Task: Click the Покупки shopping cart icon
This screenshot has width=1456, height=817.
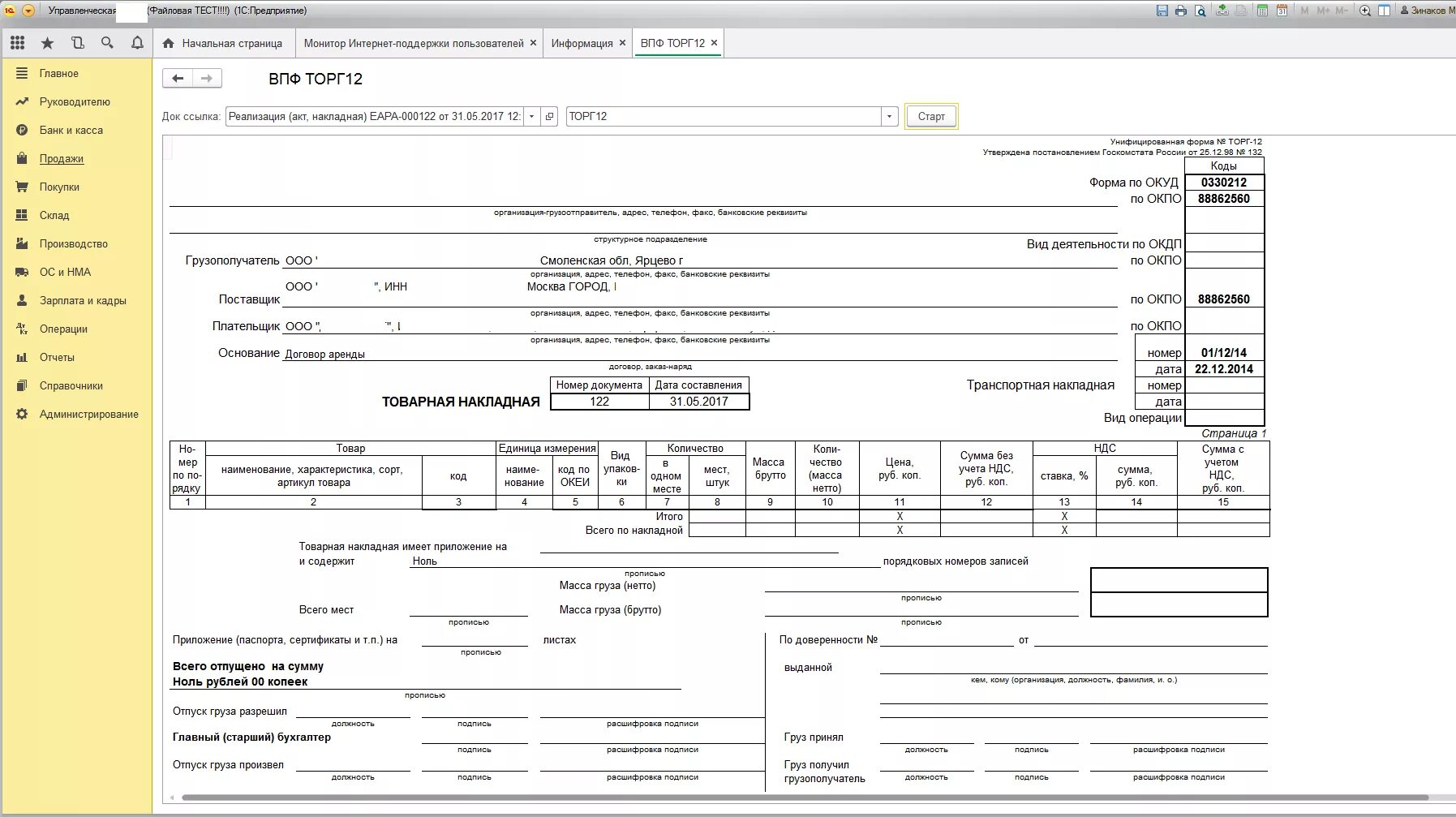Action: pyautogui.click(x=22, y=187)
